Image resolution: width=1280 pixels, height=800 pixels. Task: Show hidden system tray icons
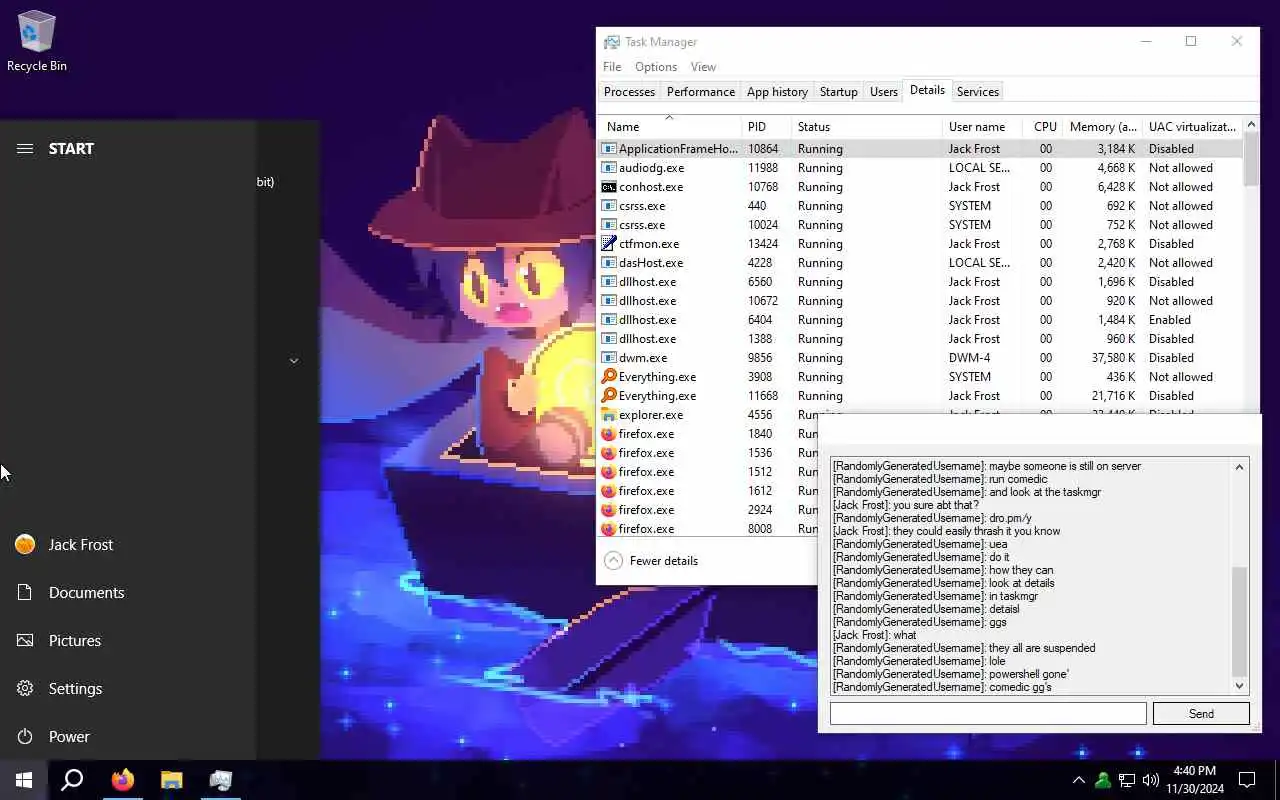(x=1078, y=780)
